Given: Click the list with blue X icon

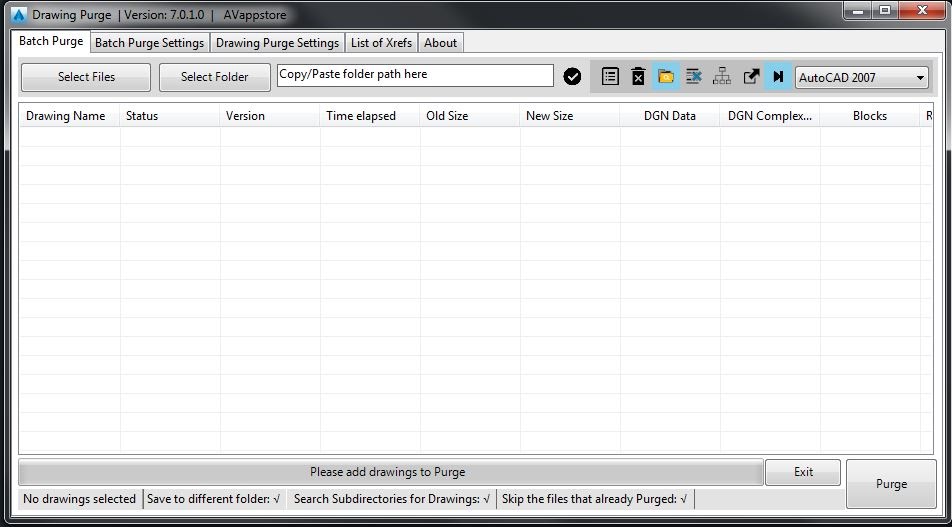Looking at the screenshot, I should tap(693, 76).
